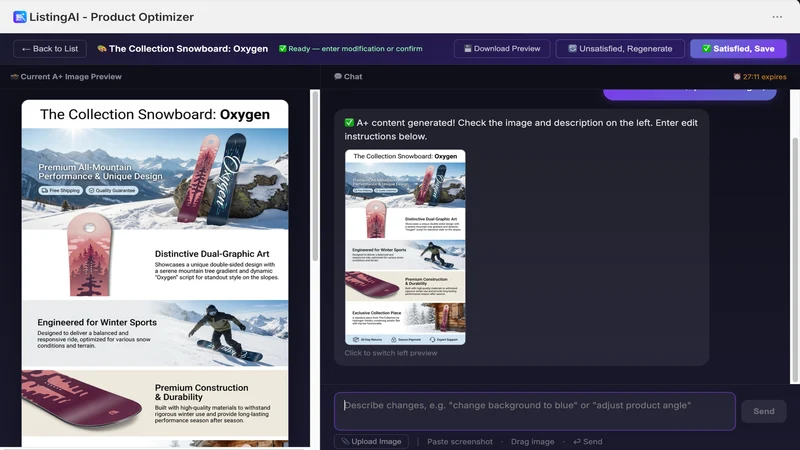Click the Chat panel header label

tap(353, 77)
